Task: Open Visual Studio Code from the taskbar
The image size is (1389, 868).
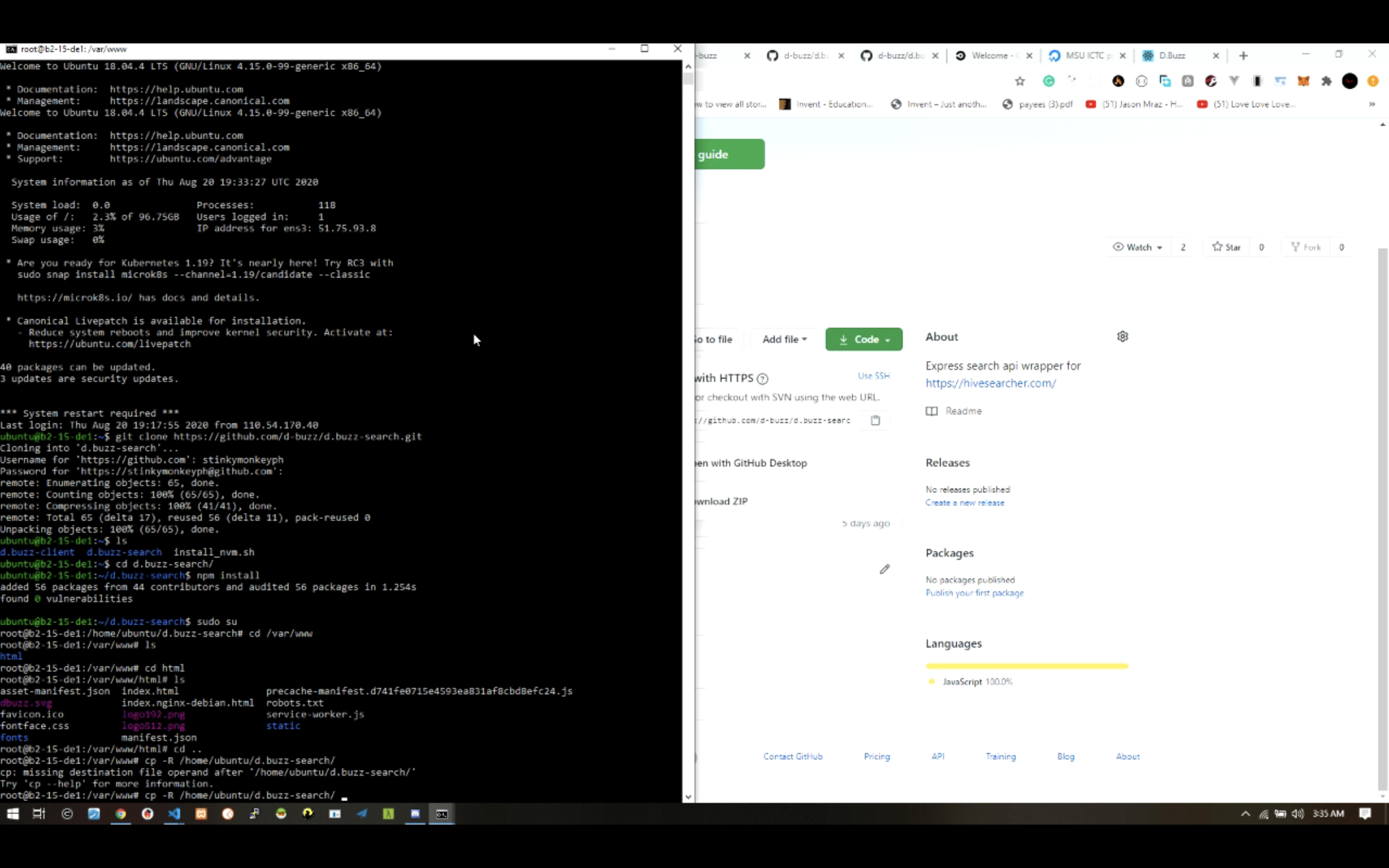Action: click(x=174, y=814)
